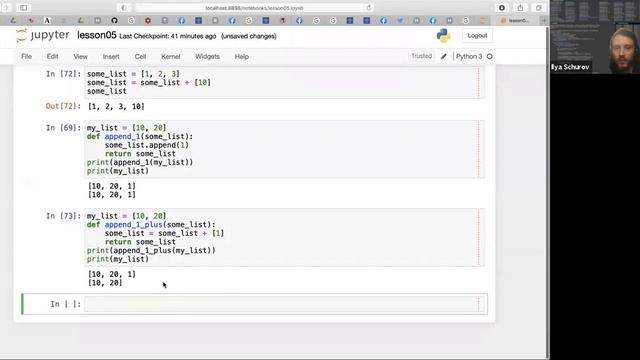Show the Safari tab overview
Screen dimensions: 640x360
(538, 8)
